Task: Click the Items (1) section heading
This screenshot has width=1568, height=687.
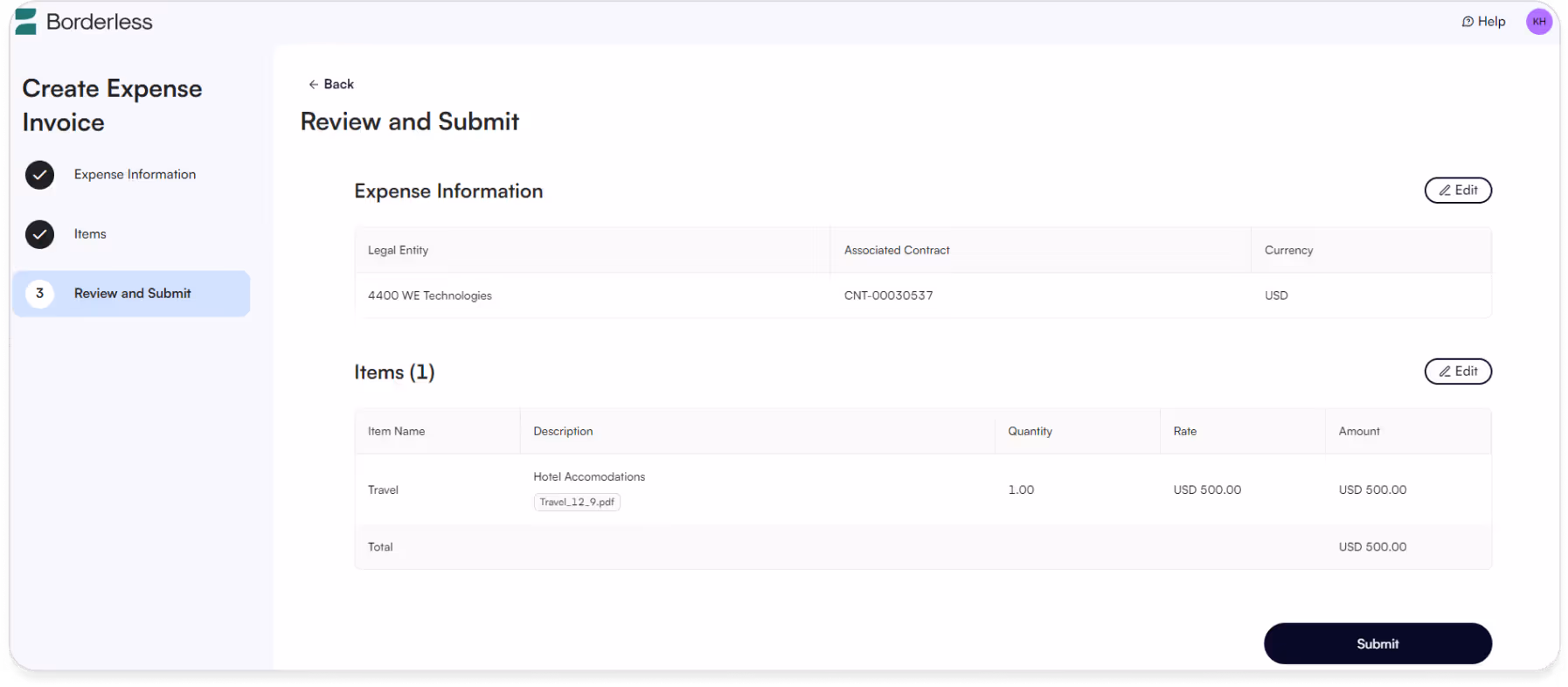Action: (x=394, y=372)
